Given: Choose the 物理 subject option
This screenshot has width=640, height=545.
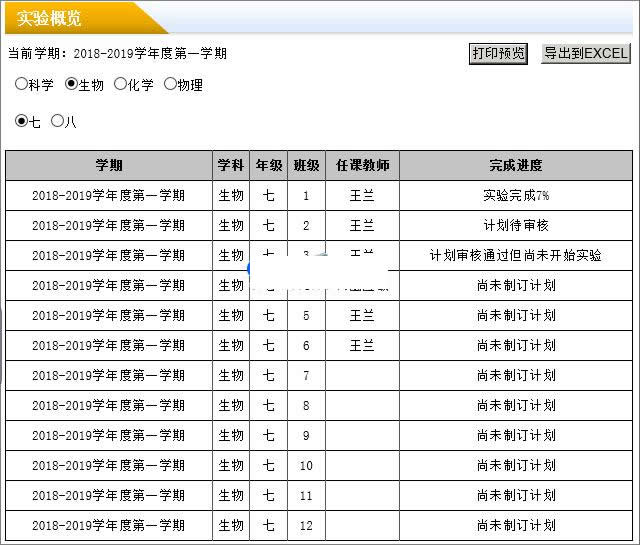Looking at the screenshot, I should click(x=170, y=84).
